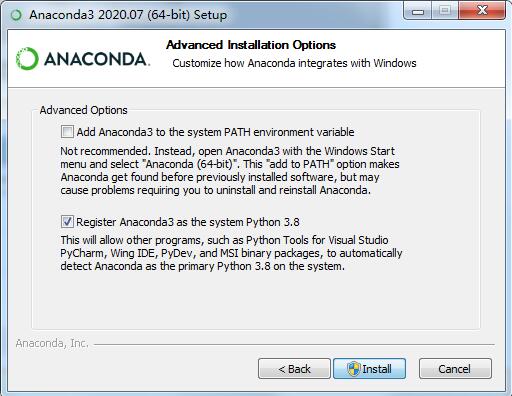512x396 pixels.
Task: Click the 'Advanced Options' group box label
Action: pos(83,110)
